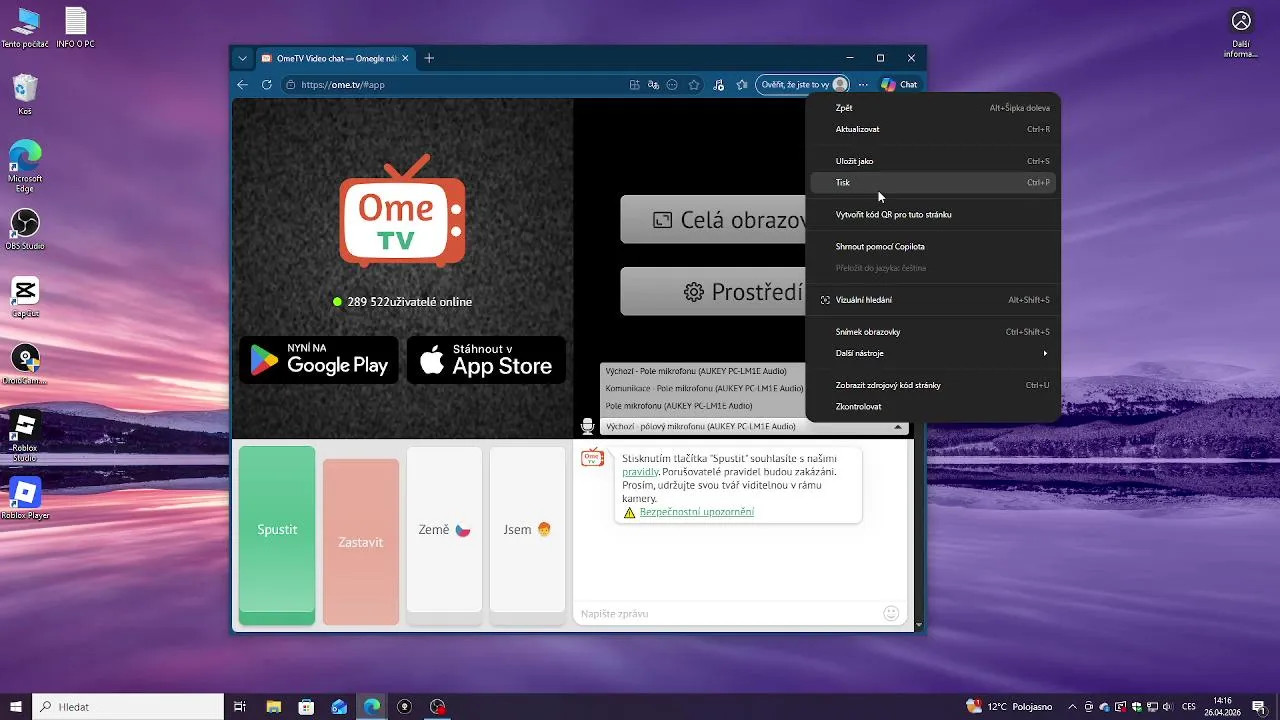Choose Zpět in the context menu
This screenshot has height=720, width=1280.
932,107
